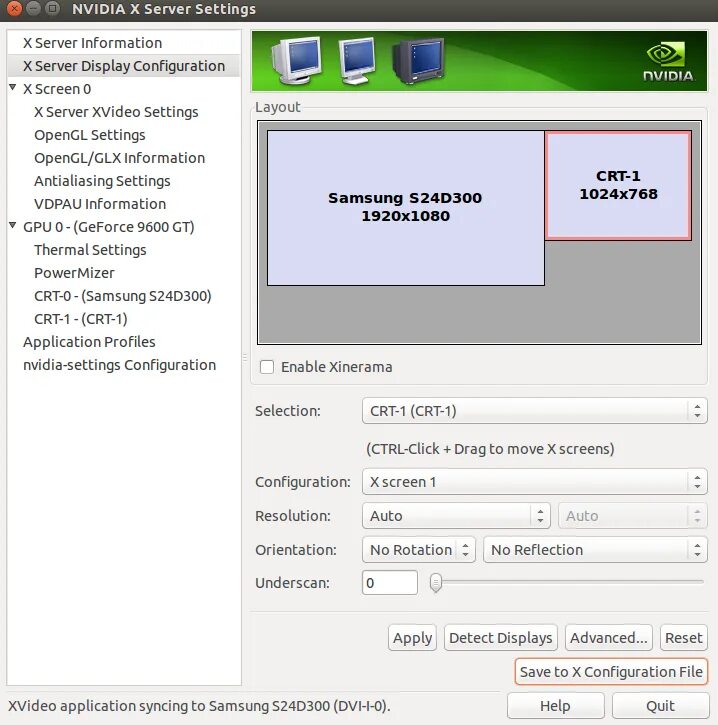Screen dimensions: 718x725
Task: Click the Underscan value input field
Action: [390, 583]
